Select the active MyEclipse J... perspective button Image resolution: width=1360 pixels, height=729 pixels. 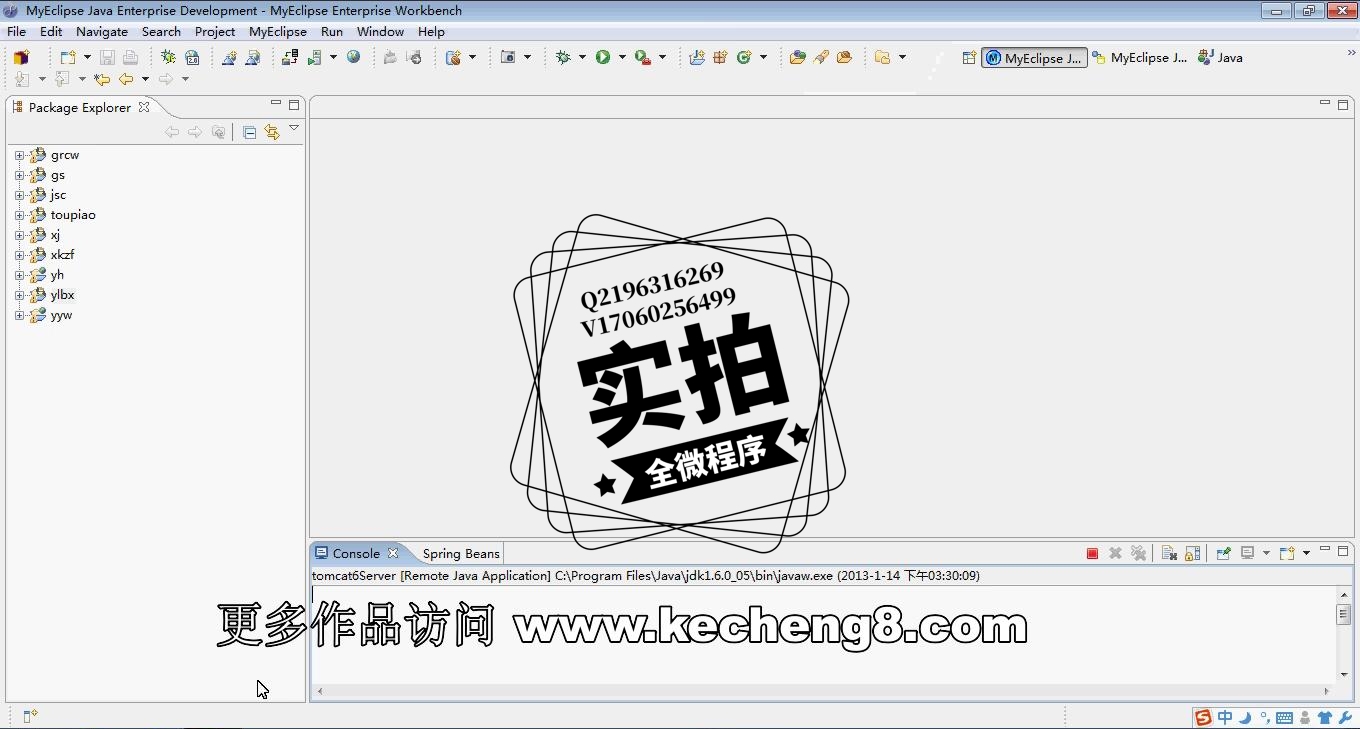1034,58
